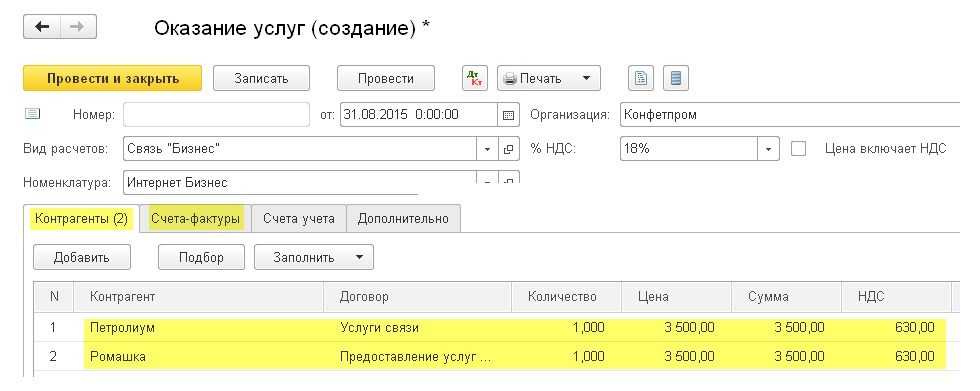The width and height of the screenshot is (980, 391).
Task: Click the Провести button
Action: (386, 79)
